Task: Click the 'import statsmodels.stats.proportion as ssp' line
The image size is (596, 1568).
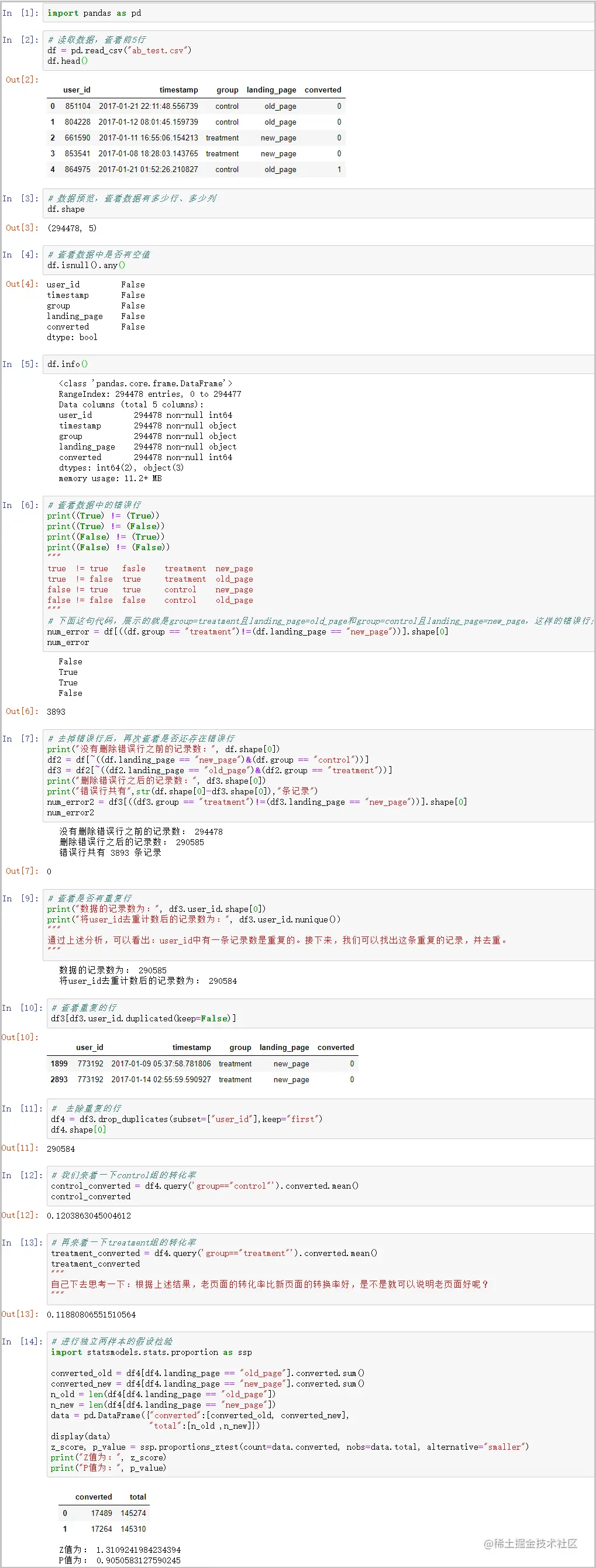Action: click(151, 1352)
